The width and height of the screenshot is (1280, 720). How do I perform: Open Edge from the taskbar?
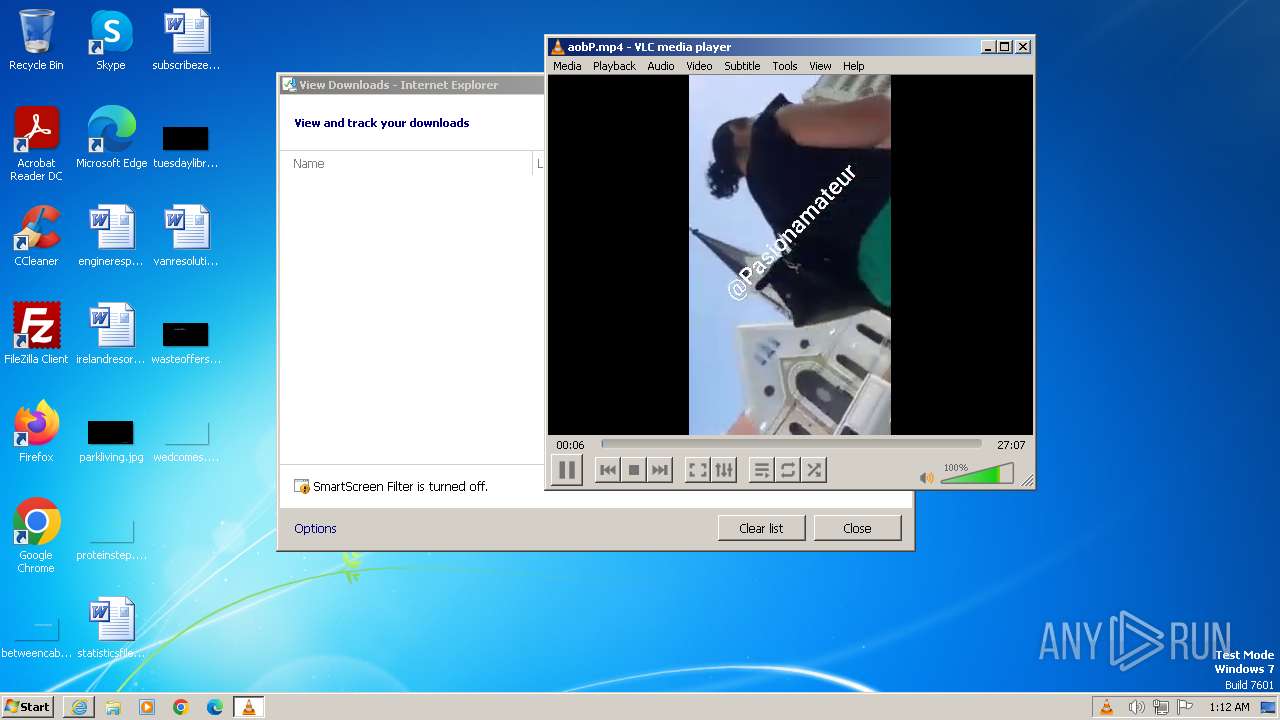pos(215,707)
